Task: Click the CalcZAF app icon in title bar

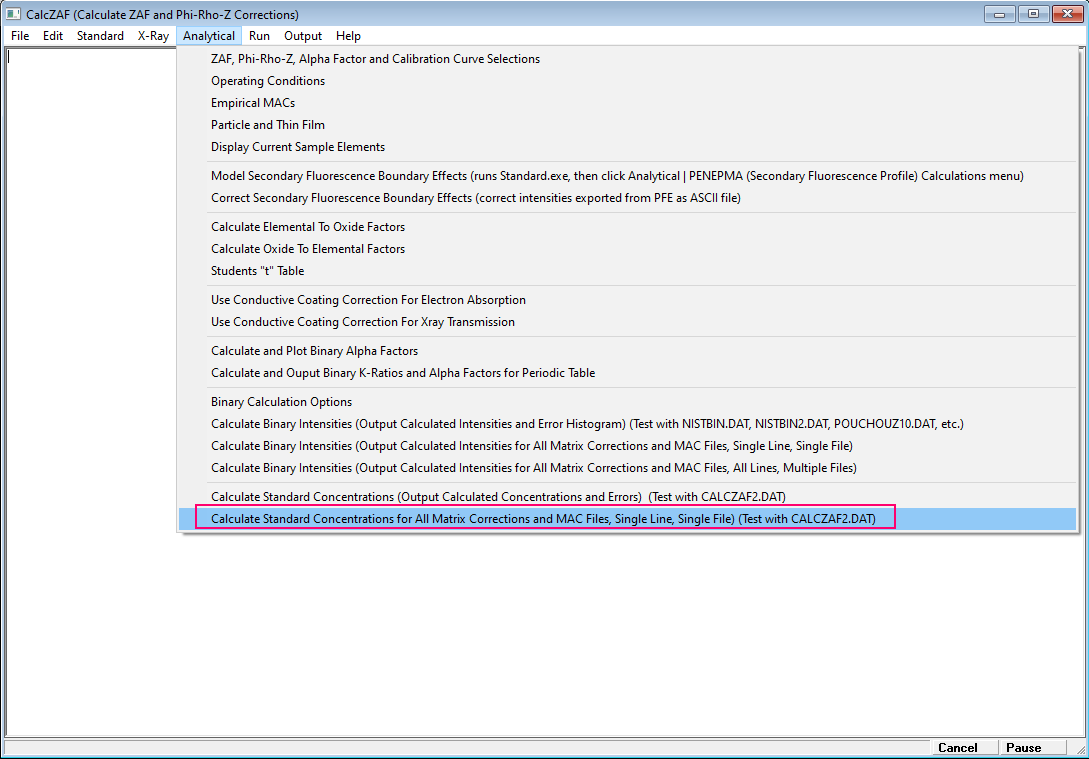Action: 14,15
